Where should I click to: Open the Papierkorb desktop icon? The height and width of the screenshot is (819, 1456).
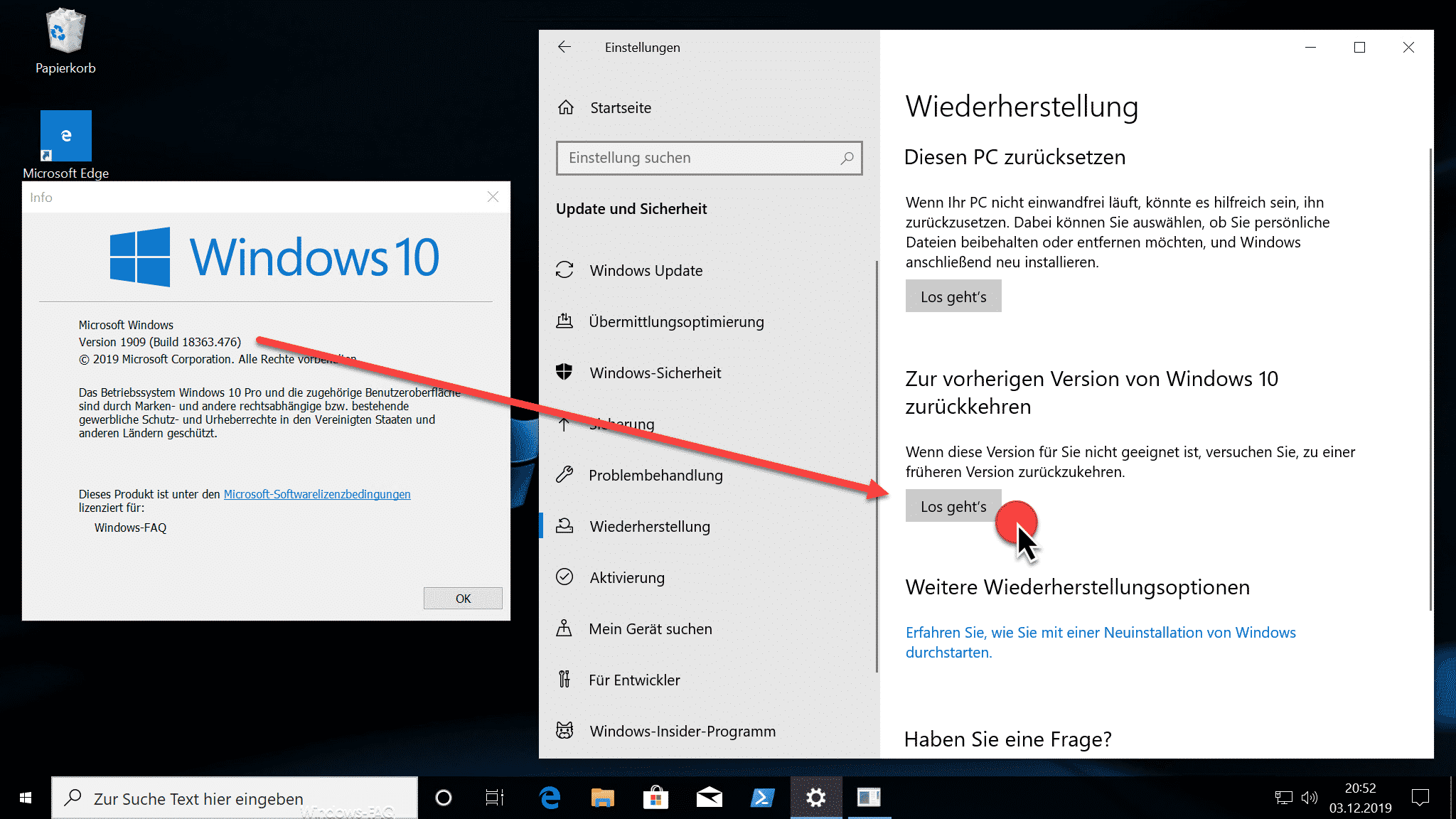coord(65,41)
